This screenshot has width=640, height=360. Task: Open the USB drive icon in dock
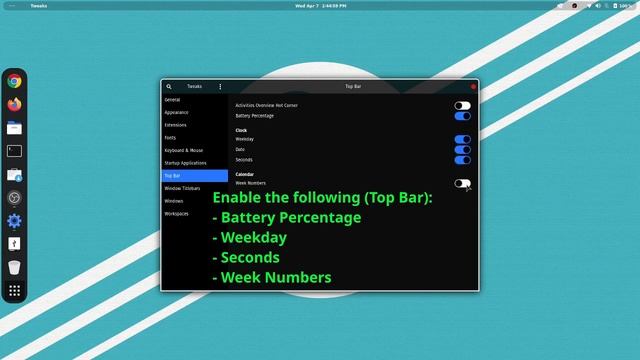pyautogui.click(x=14, y=244)
